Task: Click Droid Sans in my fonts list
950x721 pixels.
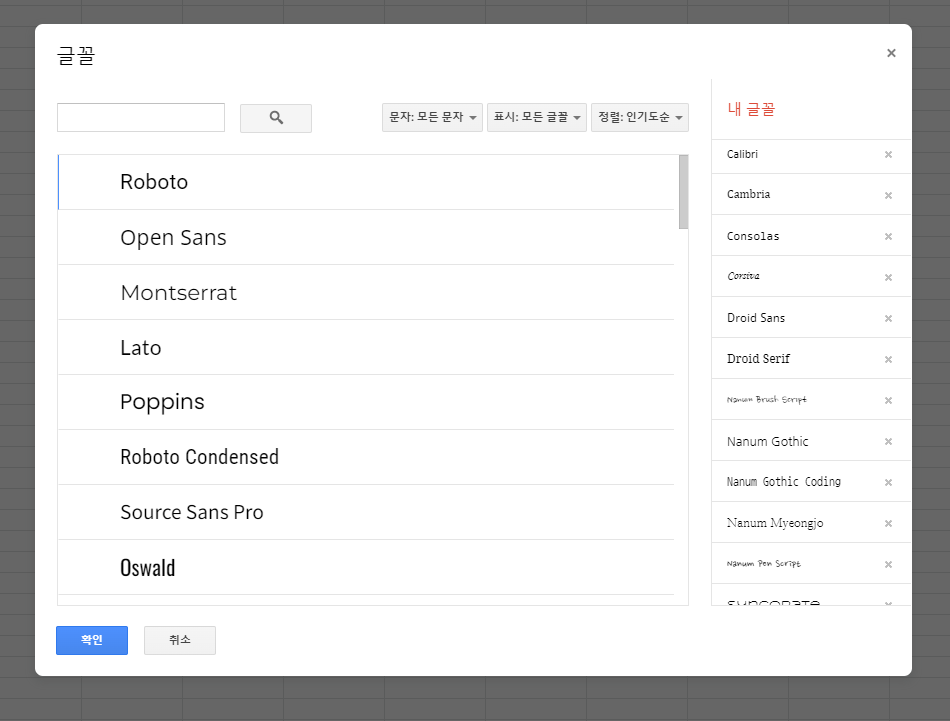Action: click(756, 318)
